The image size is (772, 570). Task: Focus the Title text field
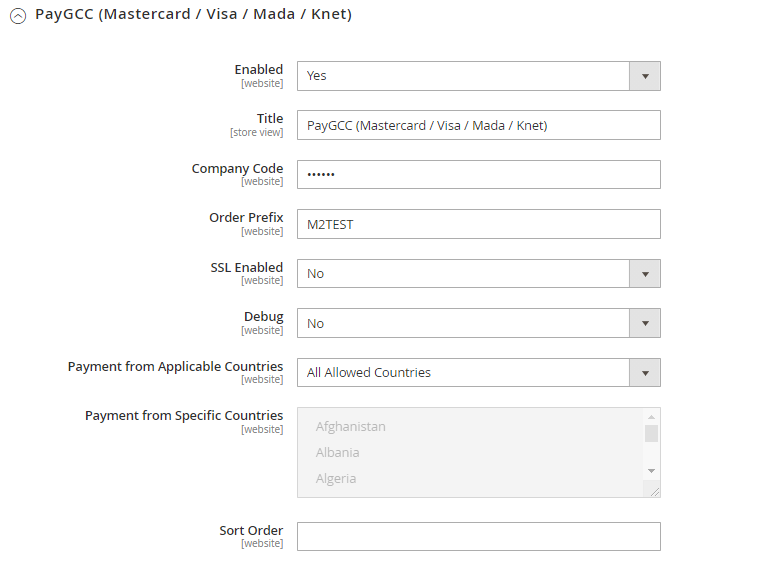(478, 125)
